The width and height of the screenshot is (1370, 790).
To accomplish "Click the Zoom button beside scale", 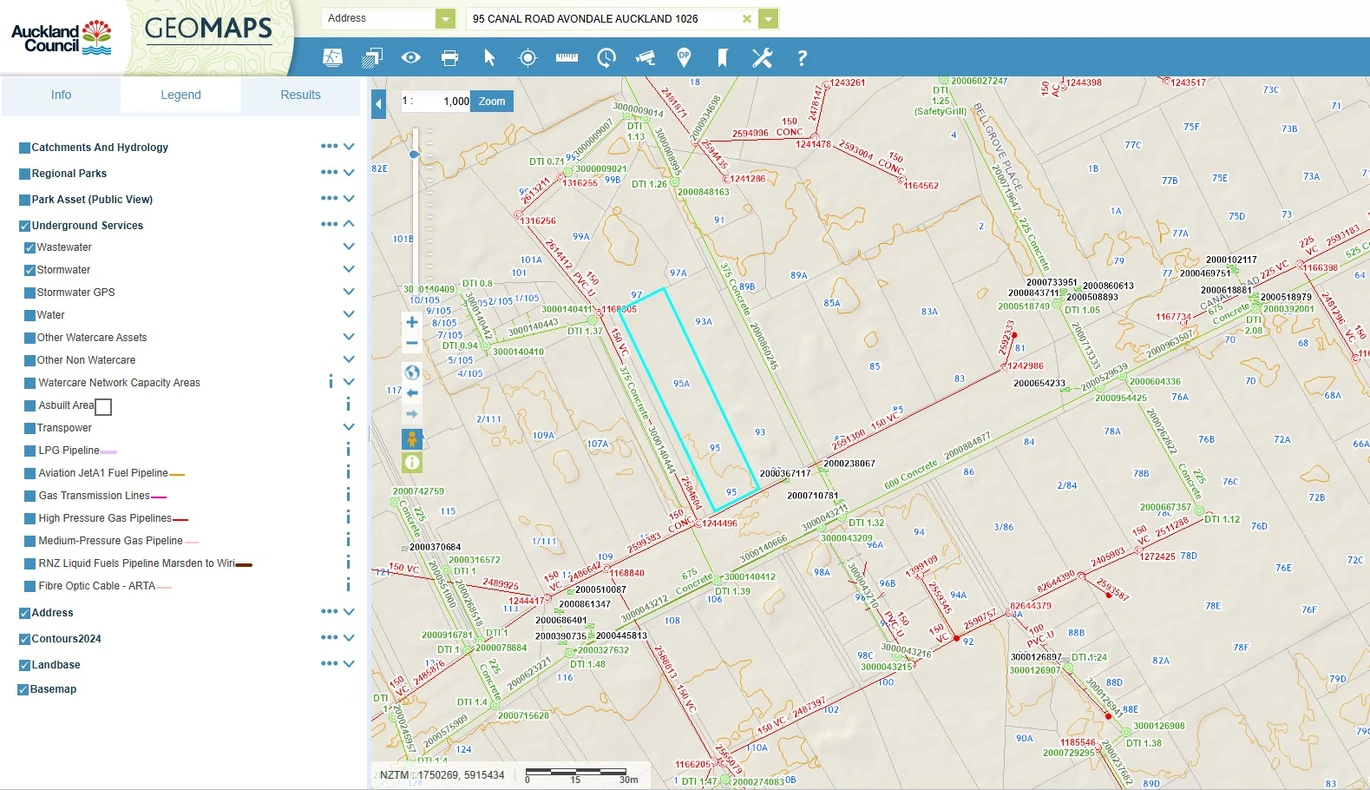I will pos(492,101).
